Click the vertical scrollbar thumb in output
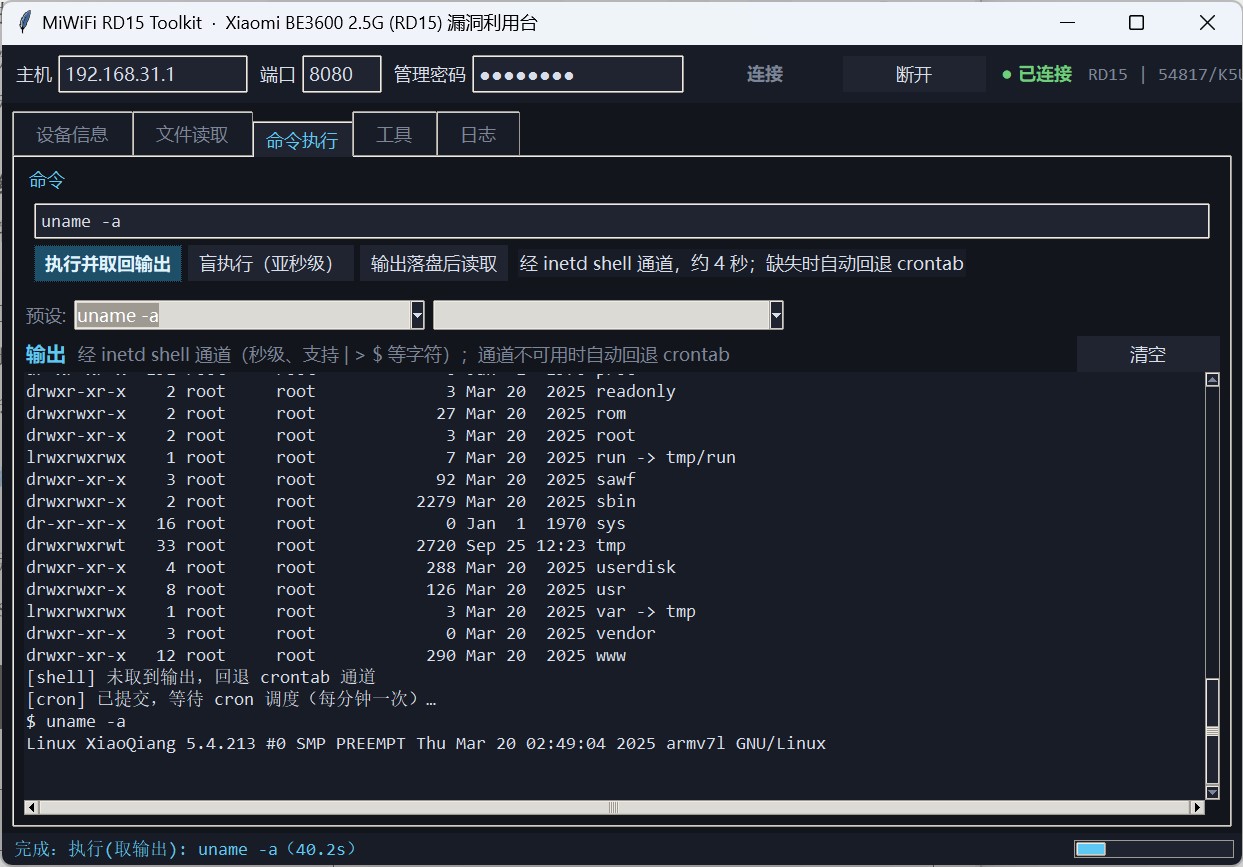The width and height of the screenshot is (1243, 867). click(1213, 732)
